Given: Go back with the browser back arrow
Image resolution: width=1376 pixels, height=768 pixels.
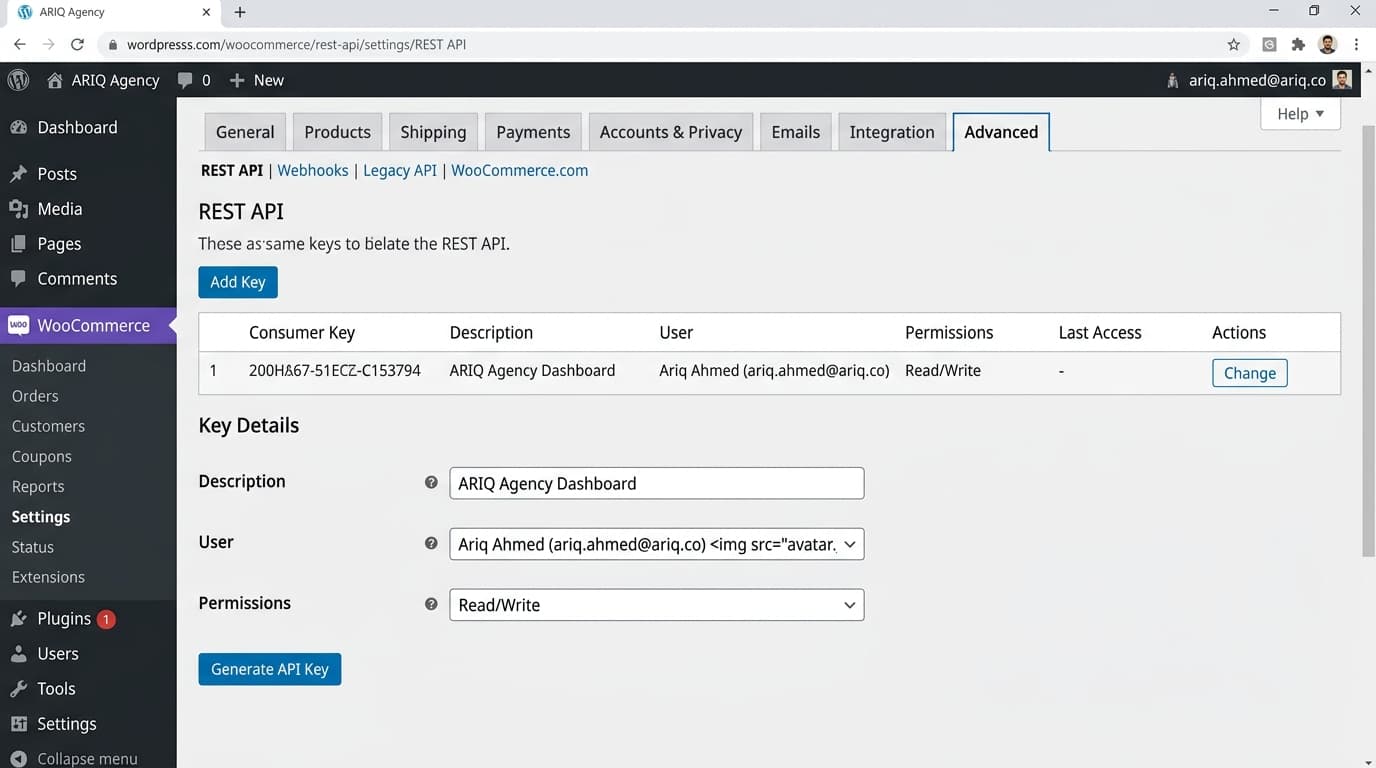Looking at the screenshot, I should coord(19,44).
